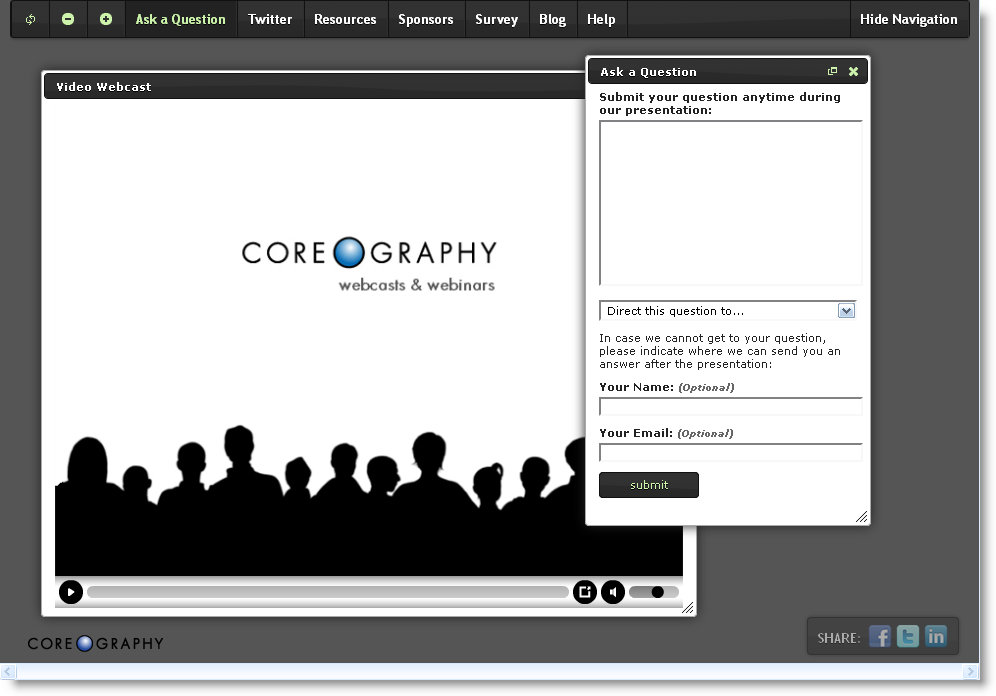Viewport: 996px width, 696px height.
Task: Open the Help menu item
Action: 601,19
